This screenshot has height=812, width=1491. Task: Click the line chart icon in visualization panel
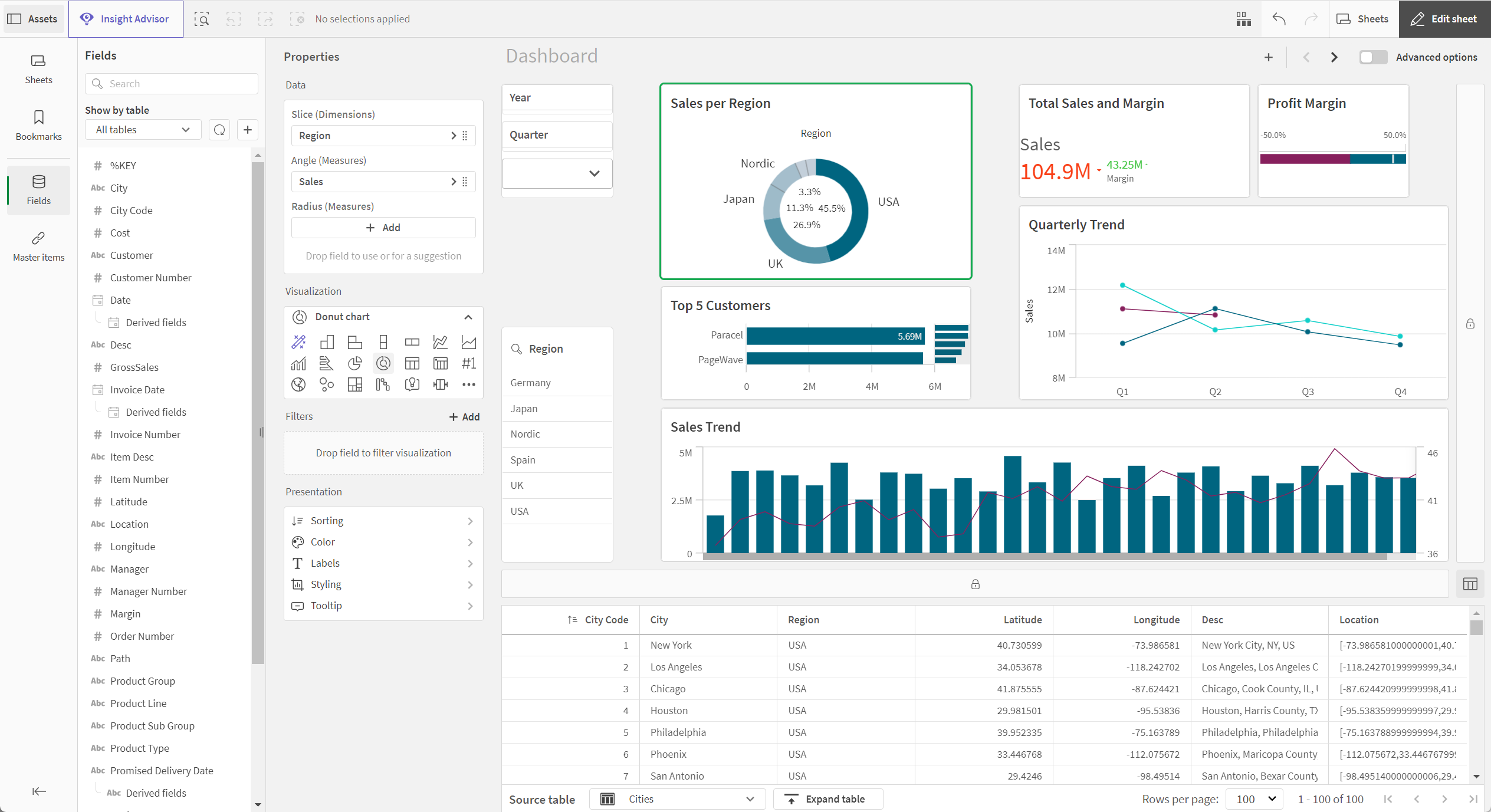pos(440,342)
